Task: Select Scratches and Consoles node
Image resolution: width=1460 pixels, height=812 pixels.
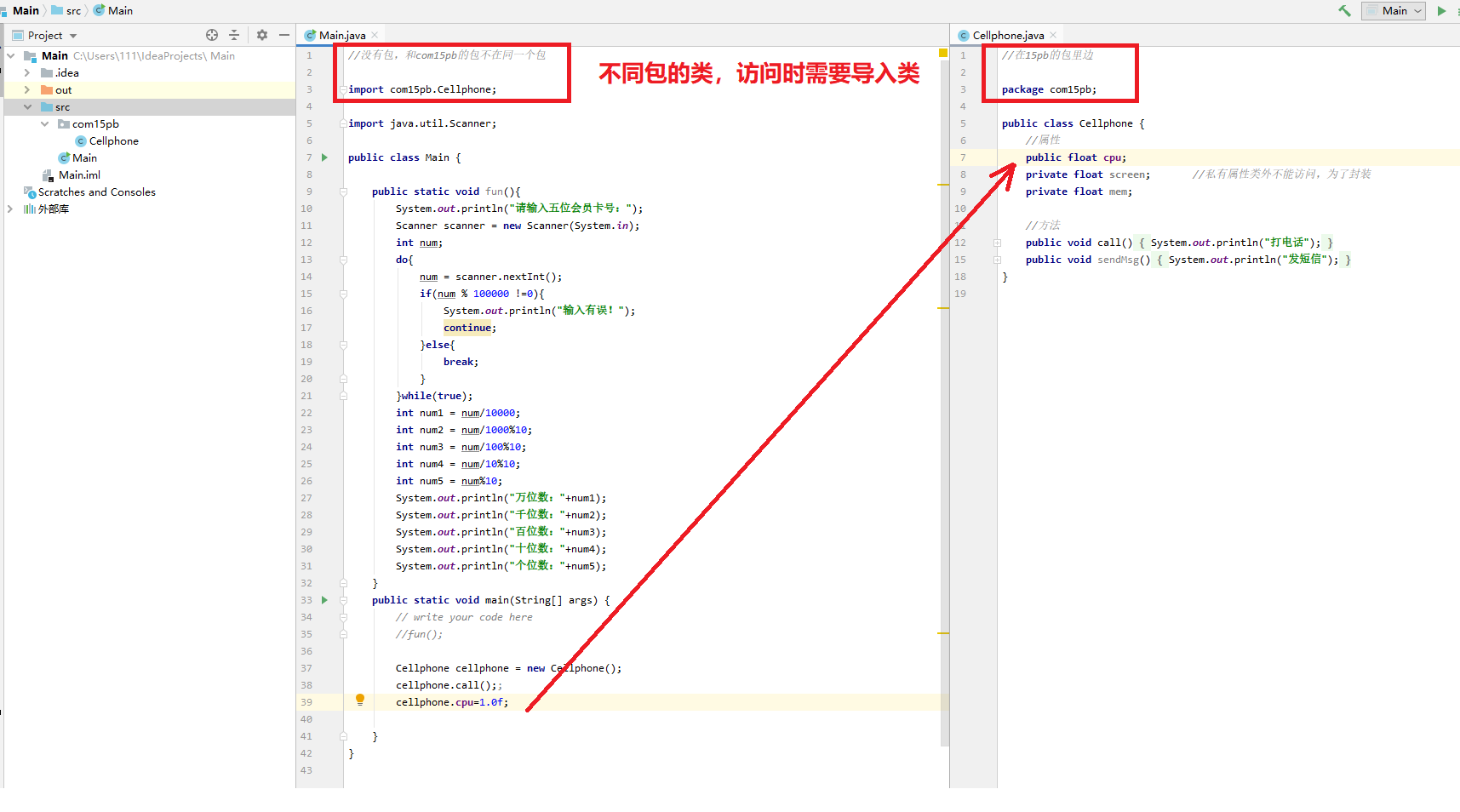Action: 96,192
